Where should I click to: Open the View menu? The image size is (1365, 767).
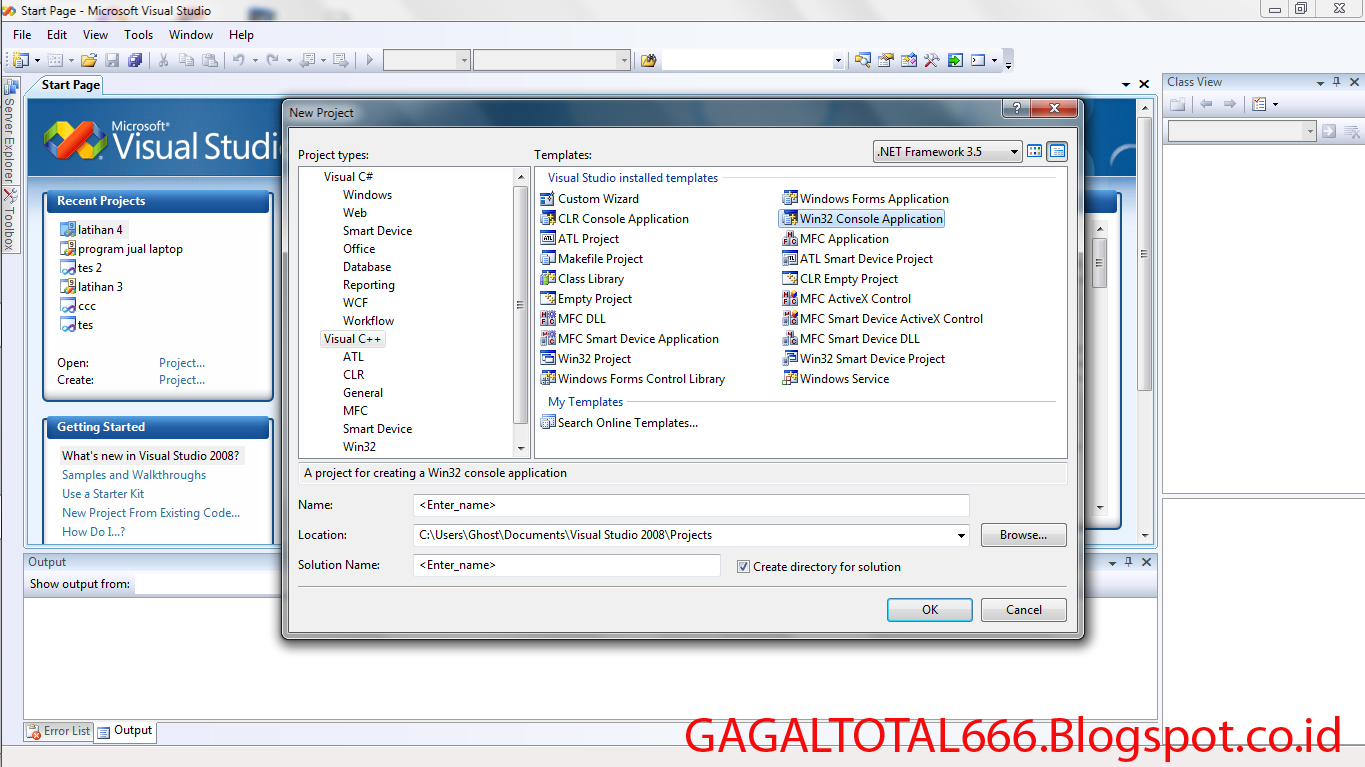point(96,35)
